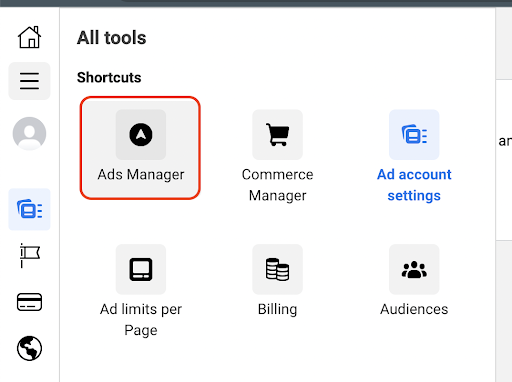Click the blue Ad account settings tile icon
Screen dimensions: 512x382
414,135
